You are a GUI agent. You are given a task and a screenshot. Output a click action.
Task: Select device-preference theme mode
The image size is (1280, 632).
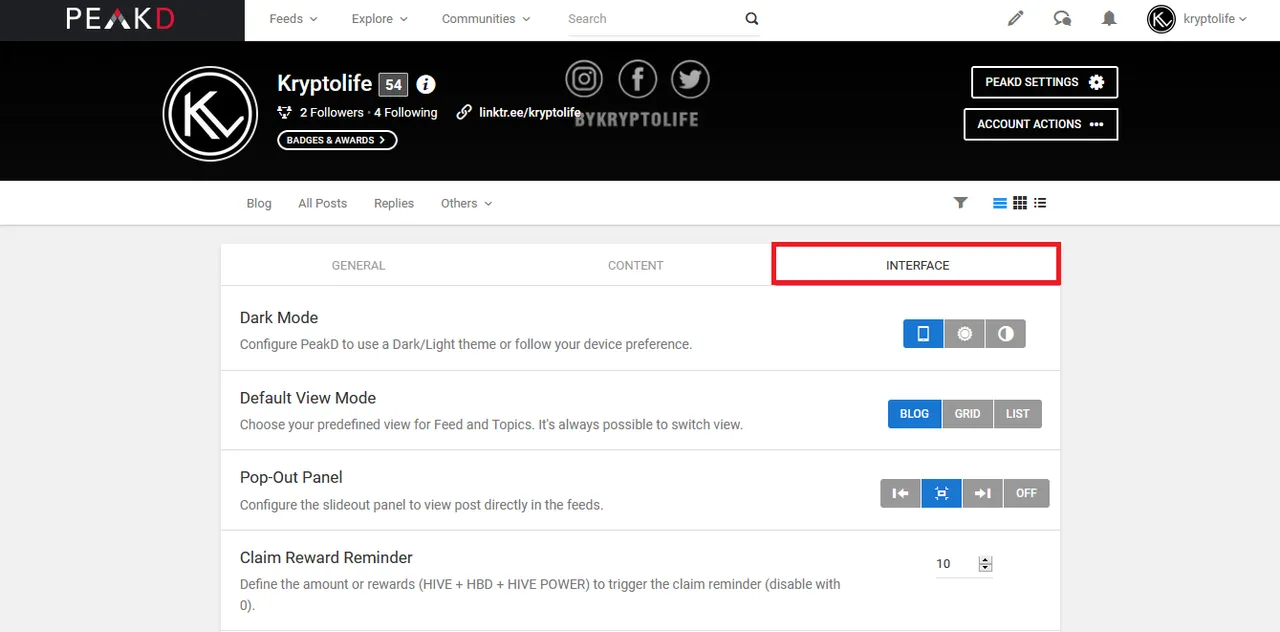[x=923, y=334]
